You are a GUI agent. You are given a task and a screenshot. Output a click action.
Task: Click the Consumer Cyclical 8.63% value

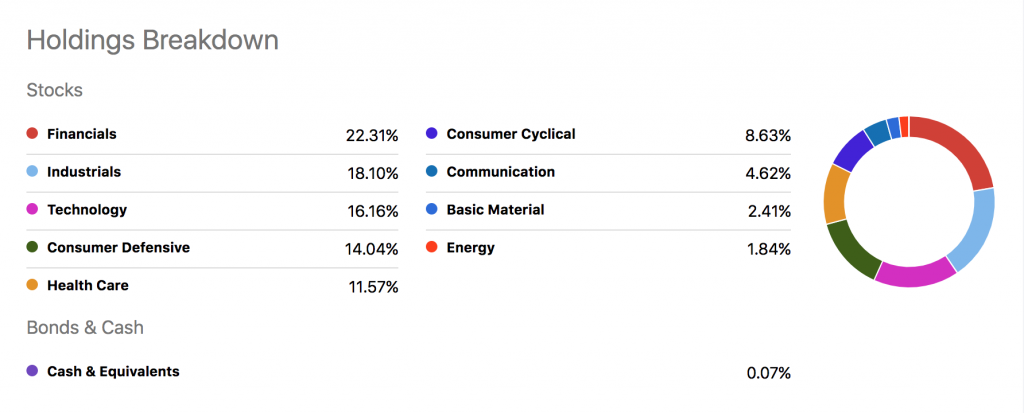point(768,136)
